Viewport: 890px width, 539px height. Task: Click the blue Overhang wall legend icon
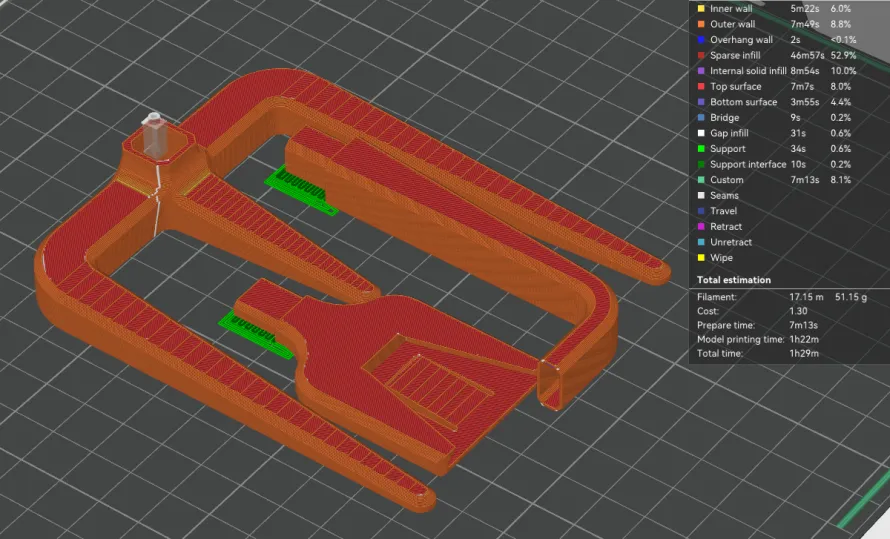click(701, 40)
